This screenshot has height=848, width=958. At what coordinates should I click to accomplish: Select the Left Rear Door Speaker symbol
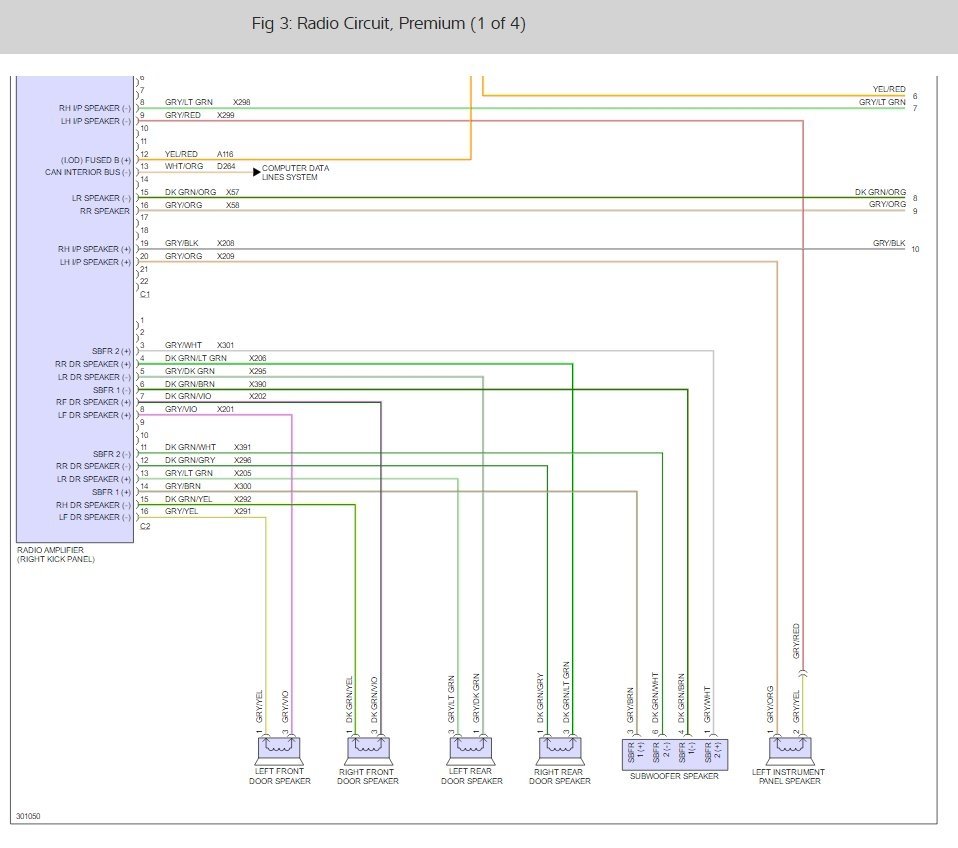tap(470, 750)
